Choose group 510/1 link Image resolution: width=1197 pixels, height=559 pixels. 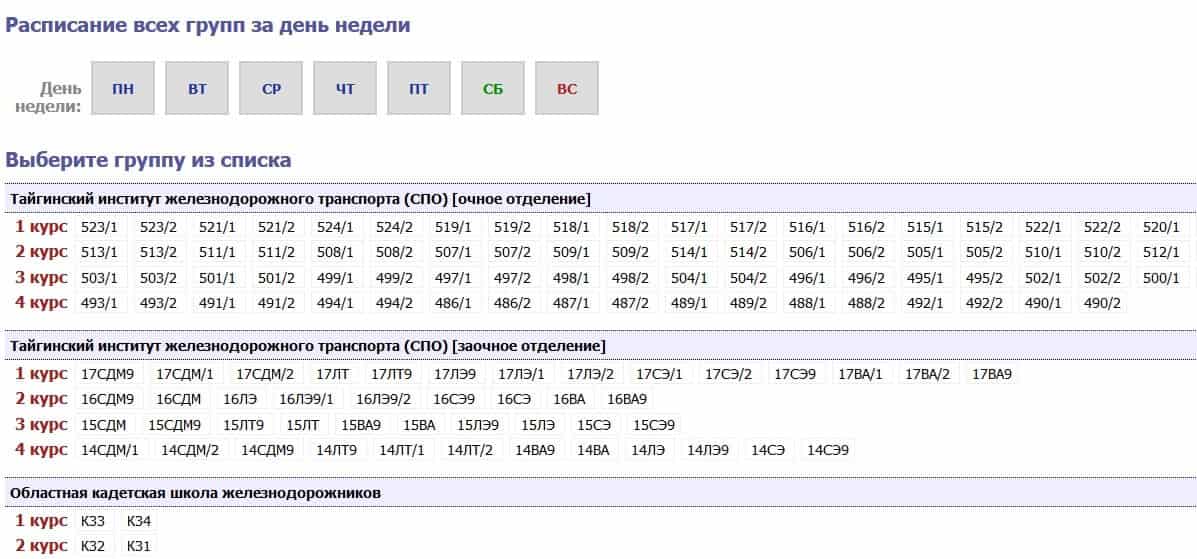pyautogui.click(x=1044, y=252)
